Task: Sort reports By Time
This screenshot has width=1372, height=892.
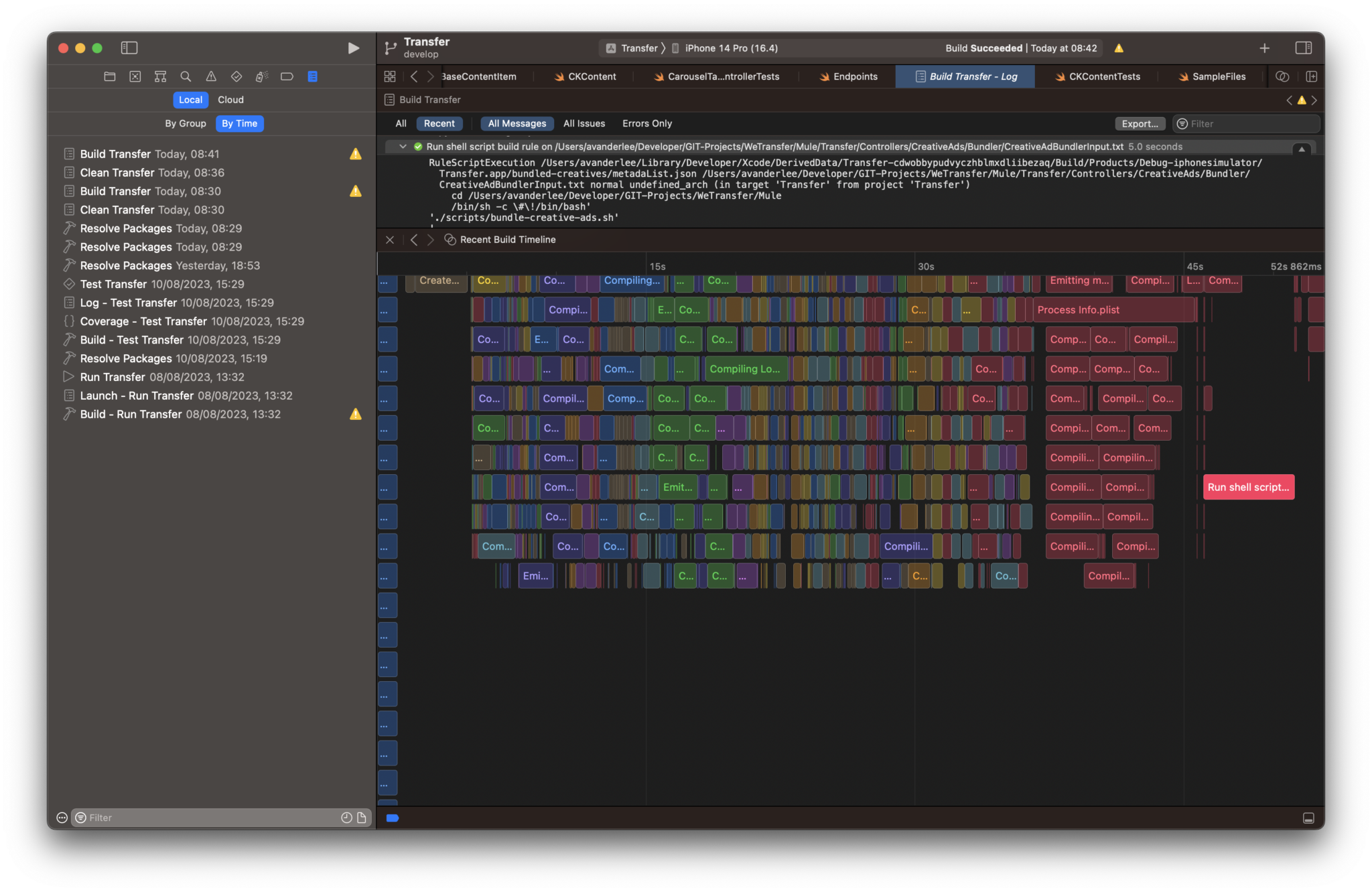Action: click(239, 124)
